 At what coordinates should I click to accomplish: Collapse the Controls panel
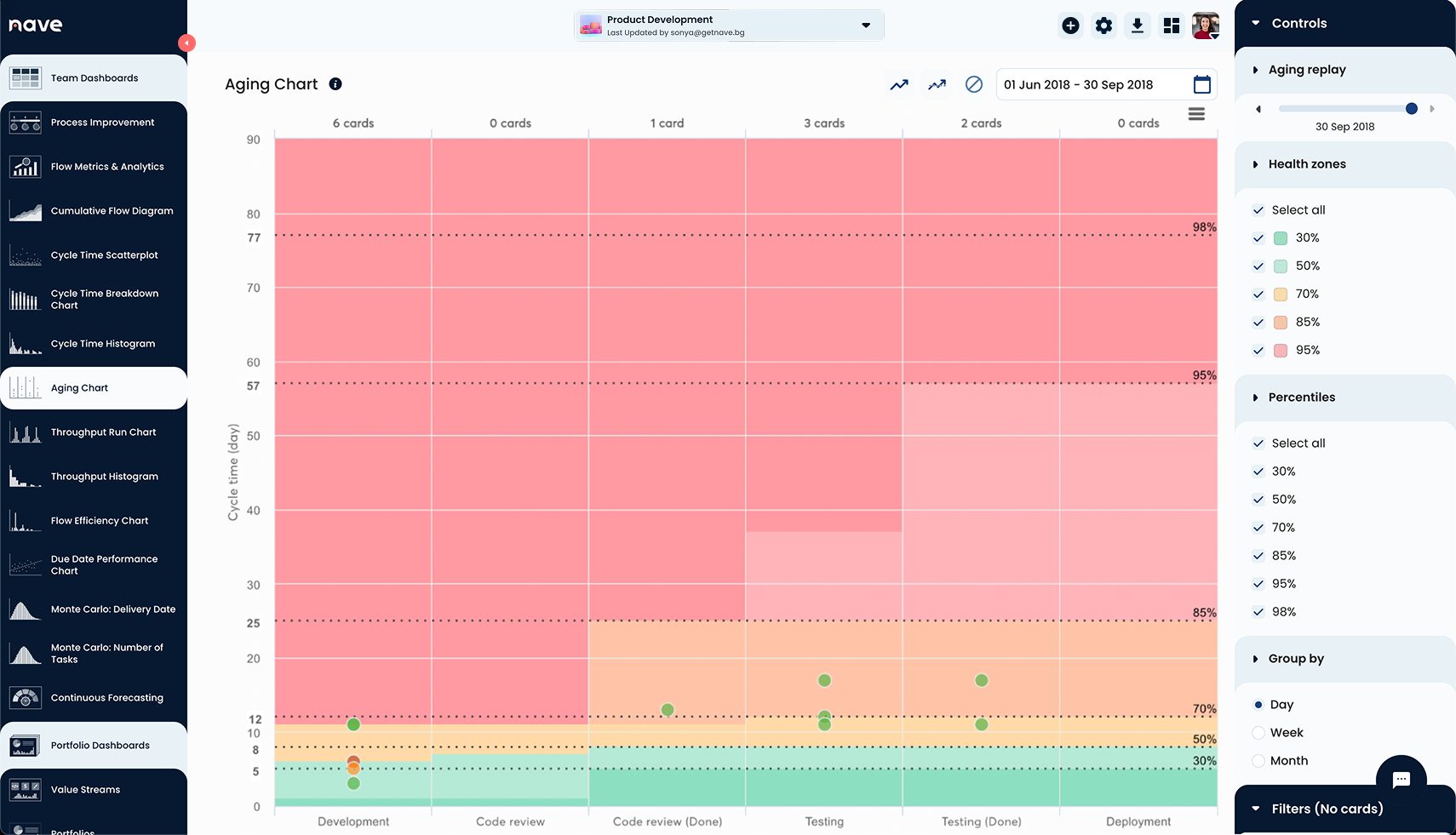[x=1256, y=23]
